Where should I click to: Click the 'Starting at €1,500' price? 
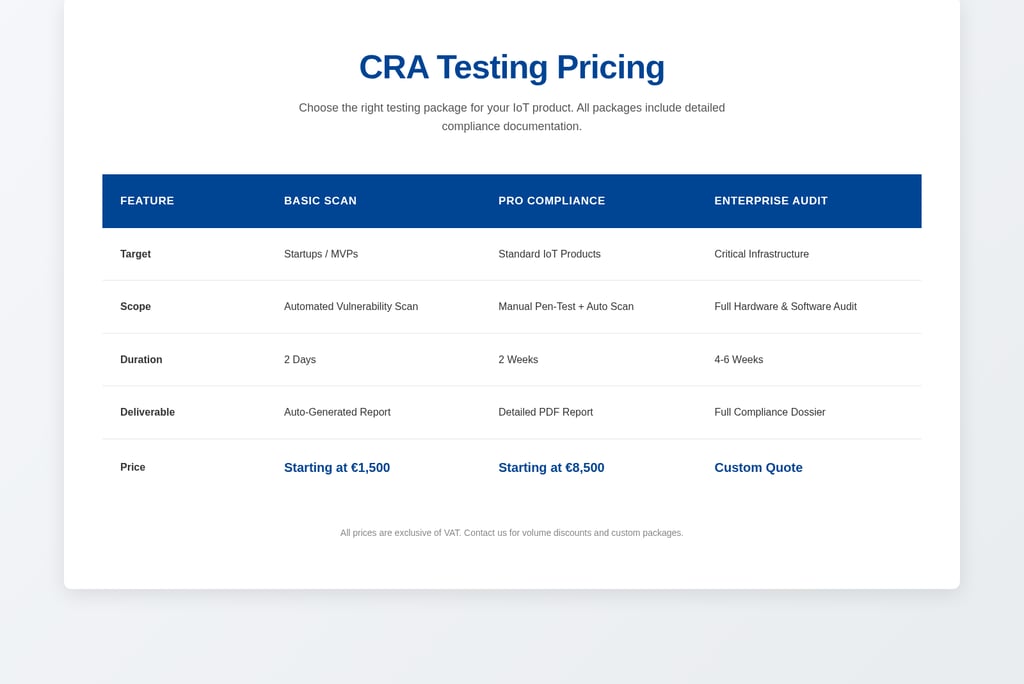336,468
